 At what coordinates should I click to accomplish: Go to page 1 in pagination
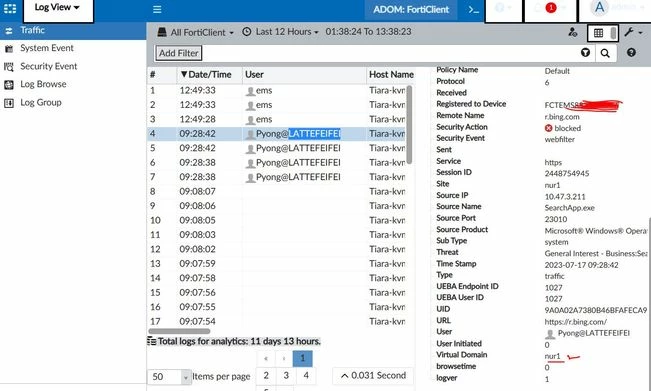[303, 358]
